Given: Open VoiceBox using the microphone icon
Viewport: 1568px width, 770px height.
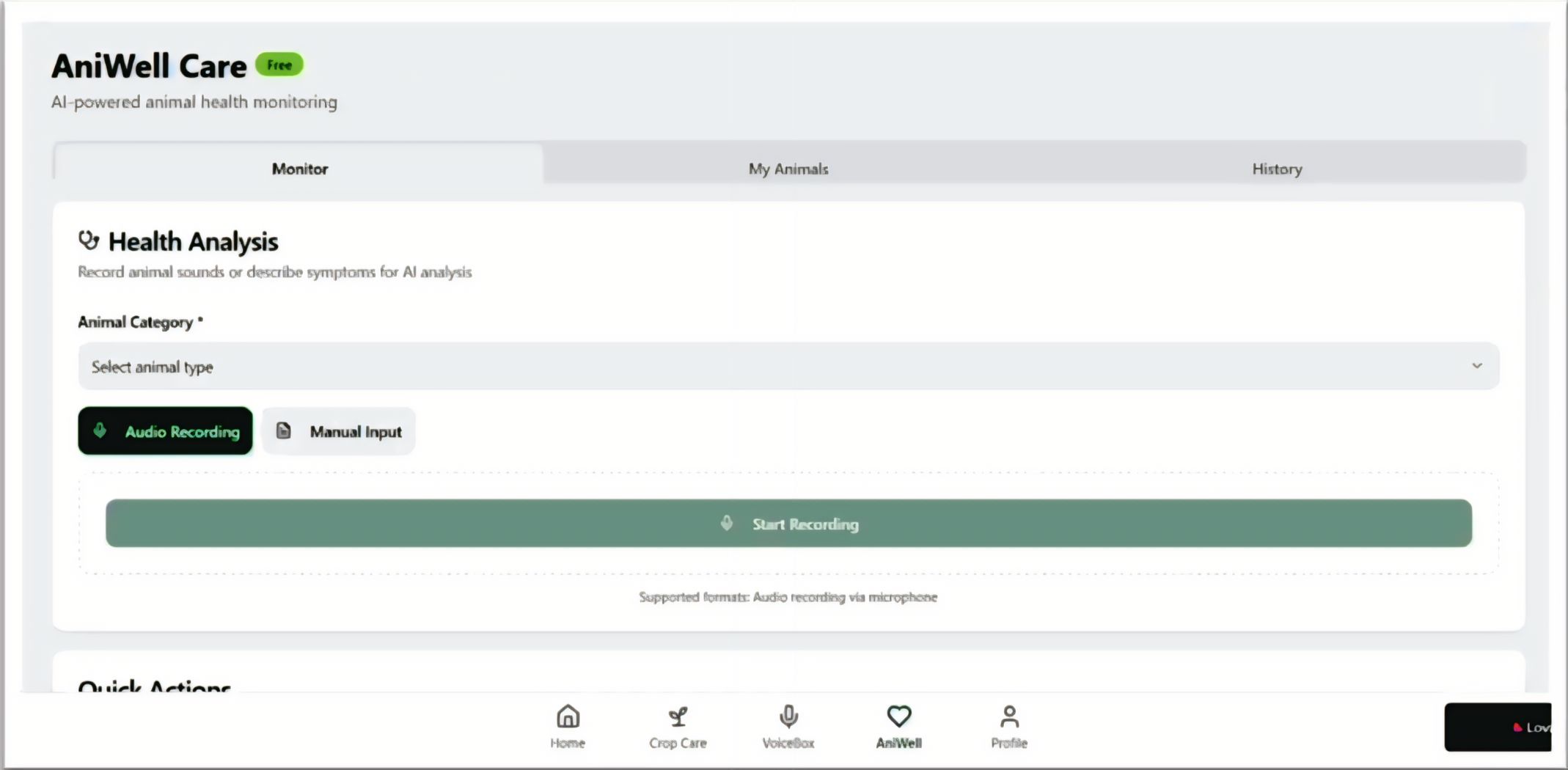Looking at the screenshot, I should pyautogui.click(x=788, y=716).
